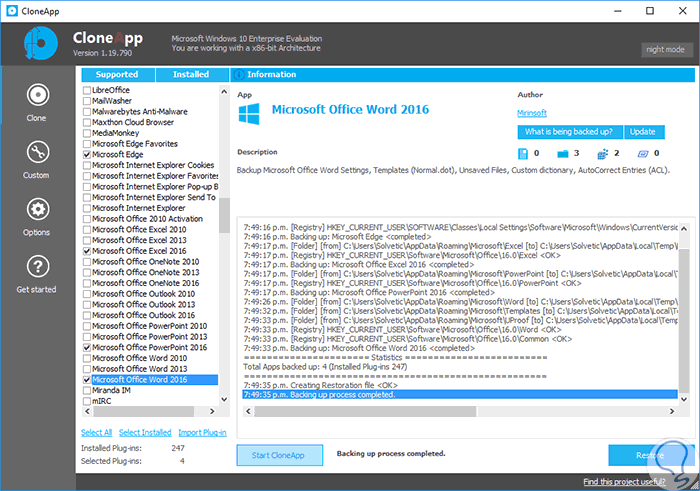Switch to the Installed tab
The width and height of the screenshot is (700, 491).
192,75
